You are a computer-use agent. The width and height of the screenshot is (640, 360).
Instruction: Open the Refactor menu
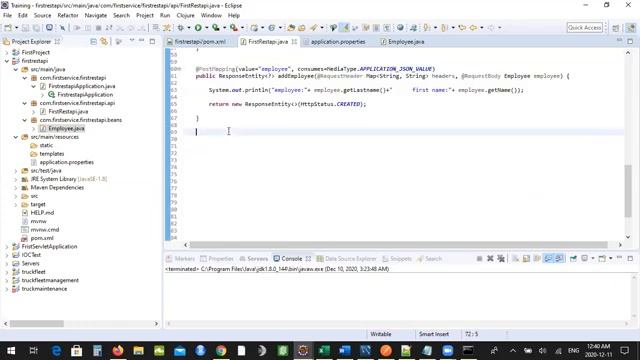click(68, 16)
